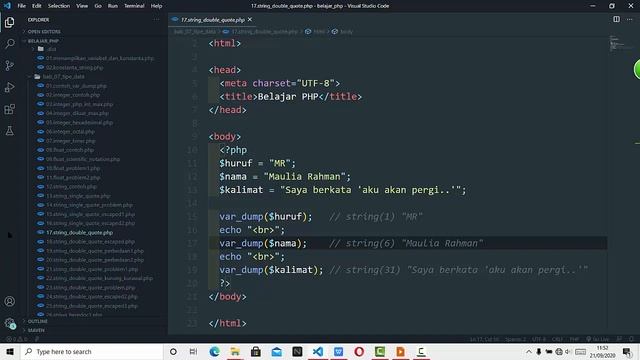Collapse the BELAJAR_PHP folder section
Viewport: 640px width, 360px height.
point(43,41)
